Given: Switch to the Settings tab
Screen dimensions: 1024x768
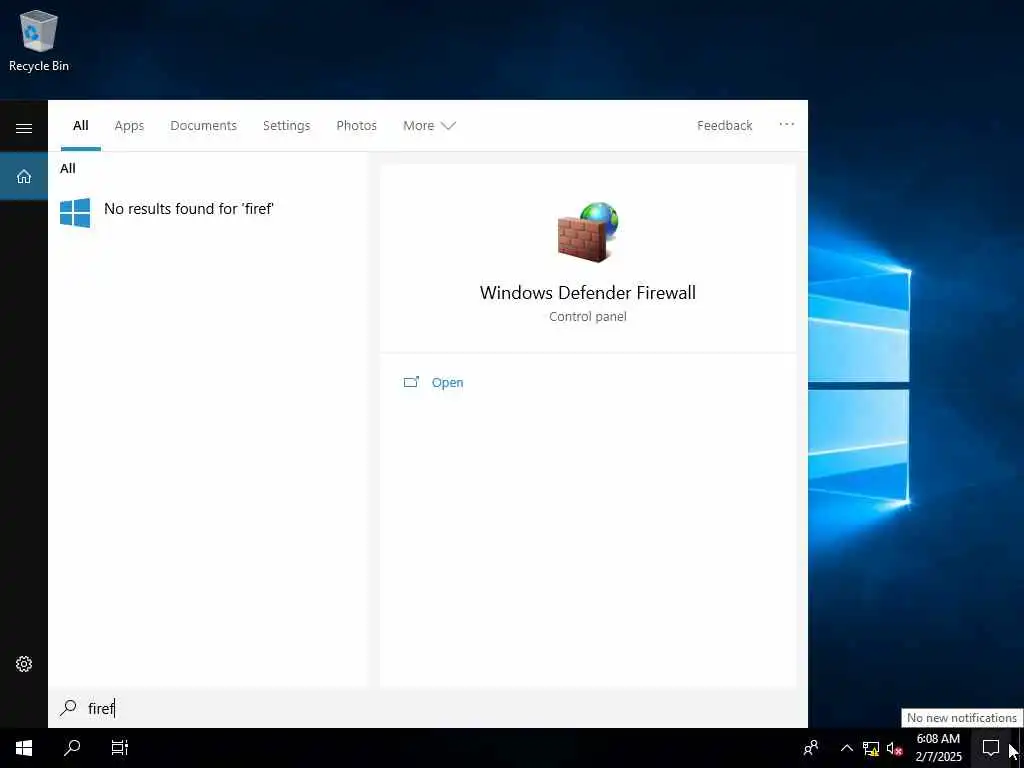Looking at the screenshot, I should point(287,125).
